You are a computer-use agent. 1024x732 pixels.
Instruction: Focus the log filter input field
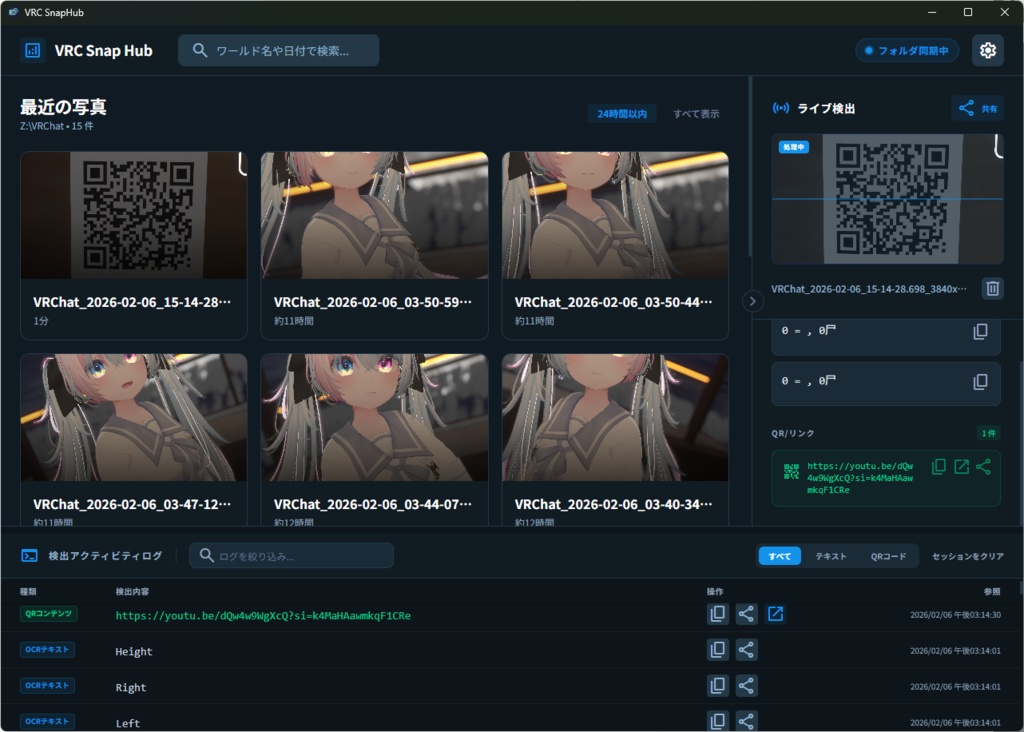pos(291,555)
